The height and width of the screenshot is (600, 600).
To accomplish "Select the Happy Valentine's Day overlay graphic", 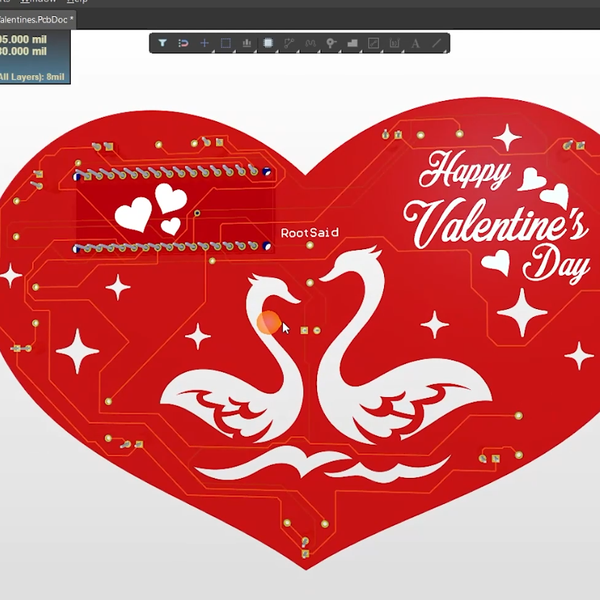I will coord(497,216).
